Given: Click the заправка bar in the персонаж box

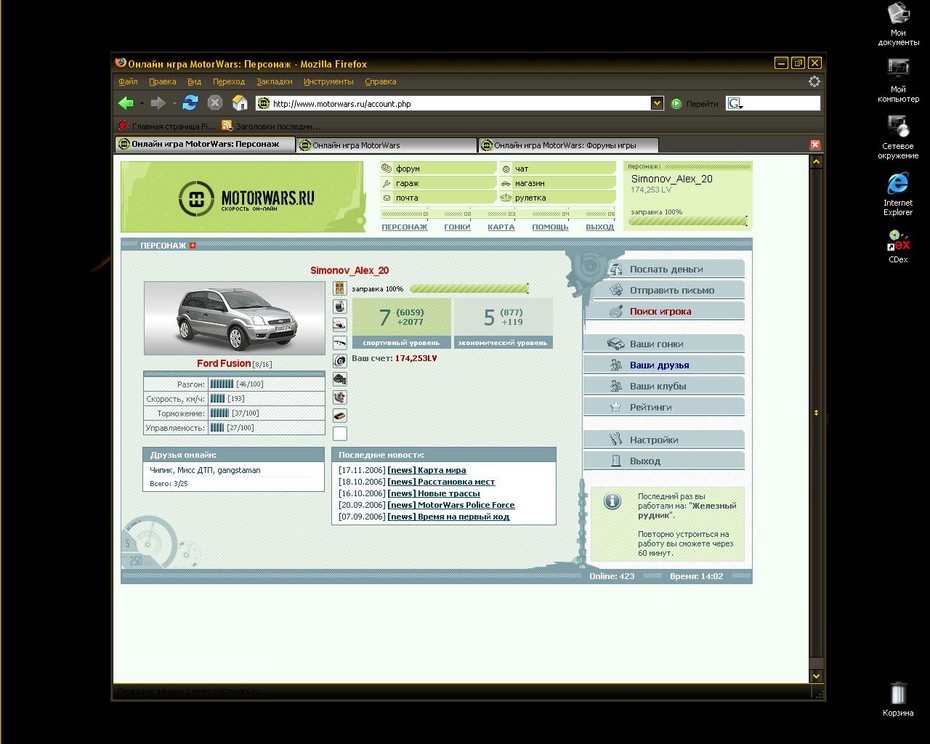Looking at the screenshot, I should pyautogui.click(x=688, y=221).
